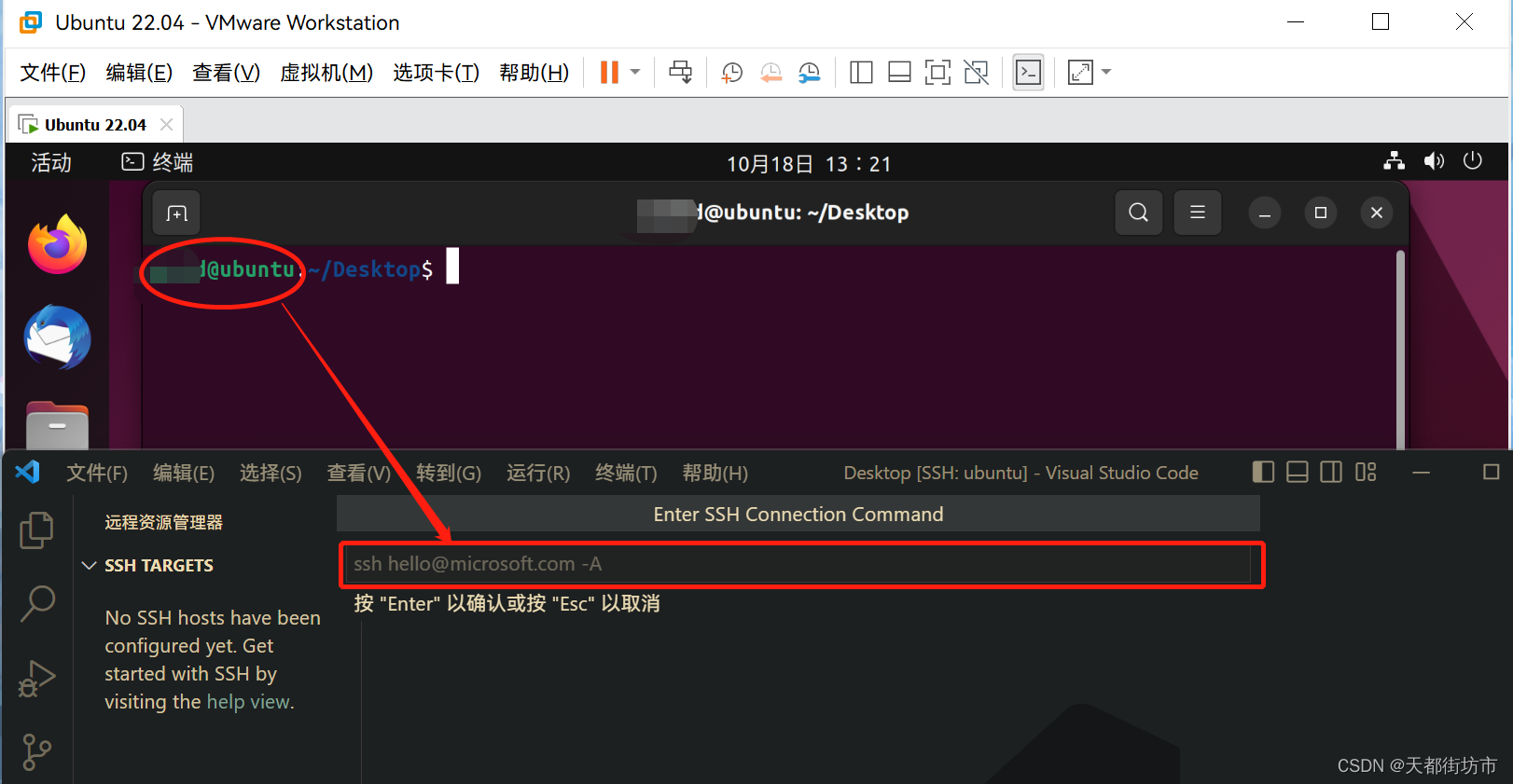The height and width of the screenshot is (784, 1513).
Task: Maximize the VS Code window
Action: [x=1491, y=472]
